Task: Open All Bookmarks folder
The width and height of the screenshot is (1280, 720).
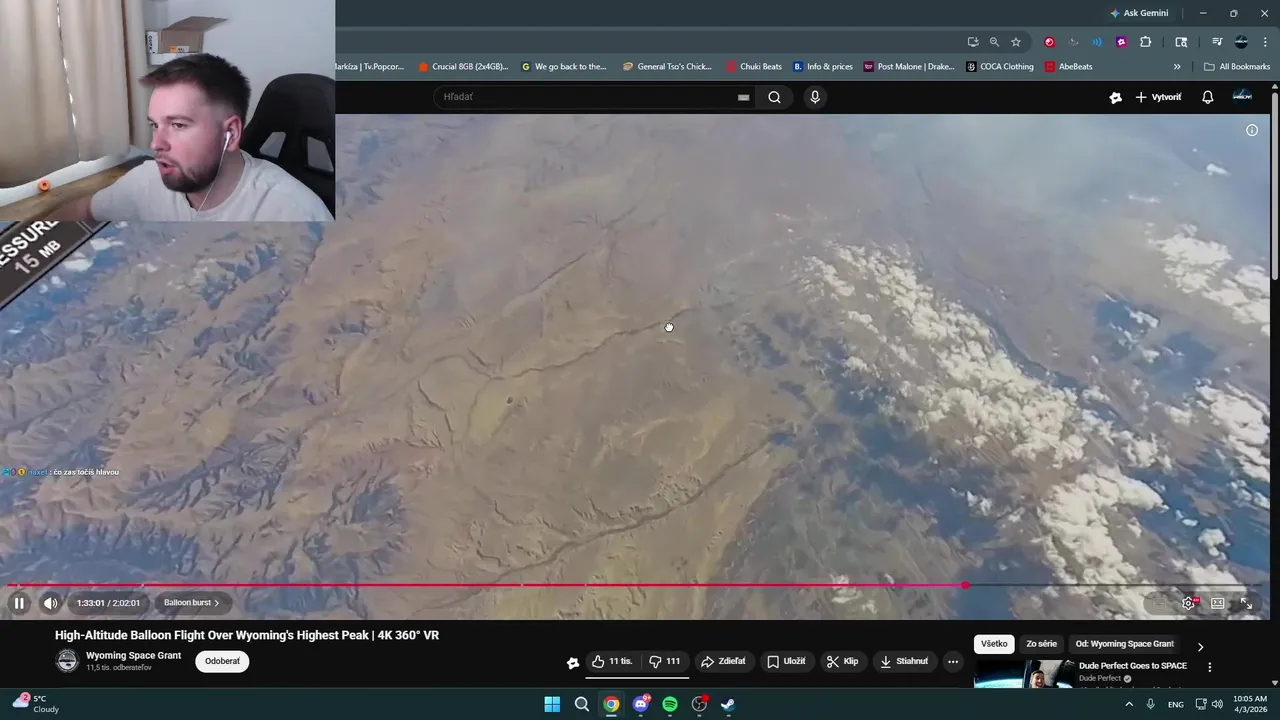Action: [1237, 67]
